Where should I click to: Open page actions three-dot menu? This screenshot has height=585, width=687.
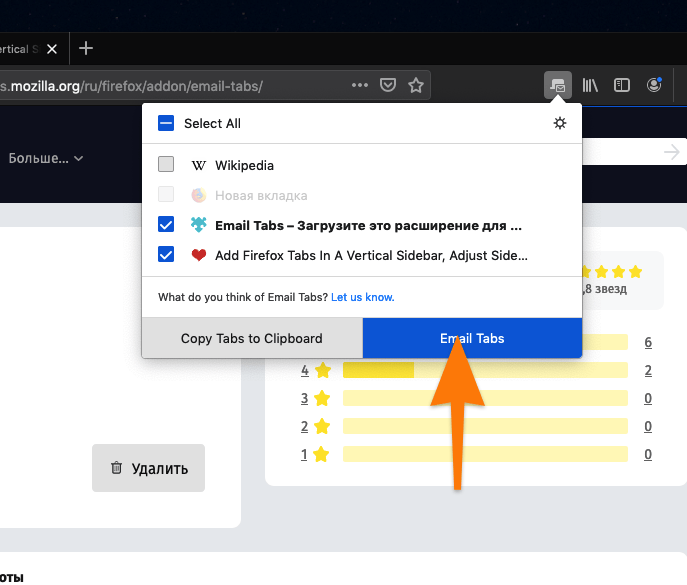[360, 85]
